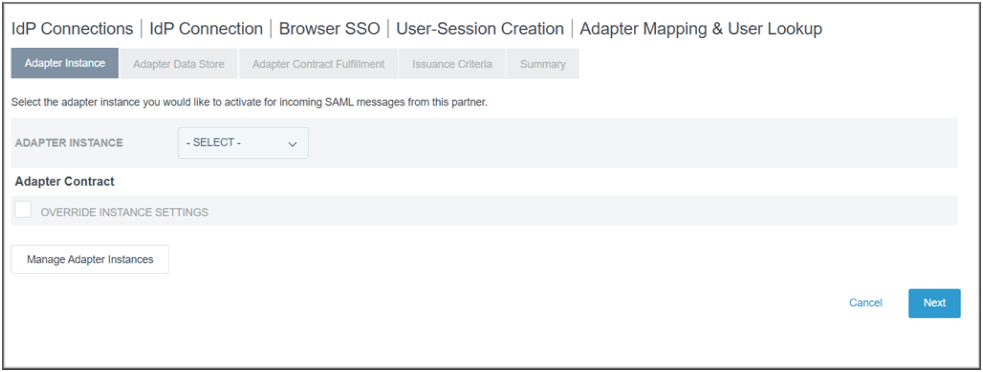
Task: Click the Adapter Contract section heading
Action: pos(65,181)
